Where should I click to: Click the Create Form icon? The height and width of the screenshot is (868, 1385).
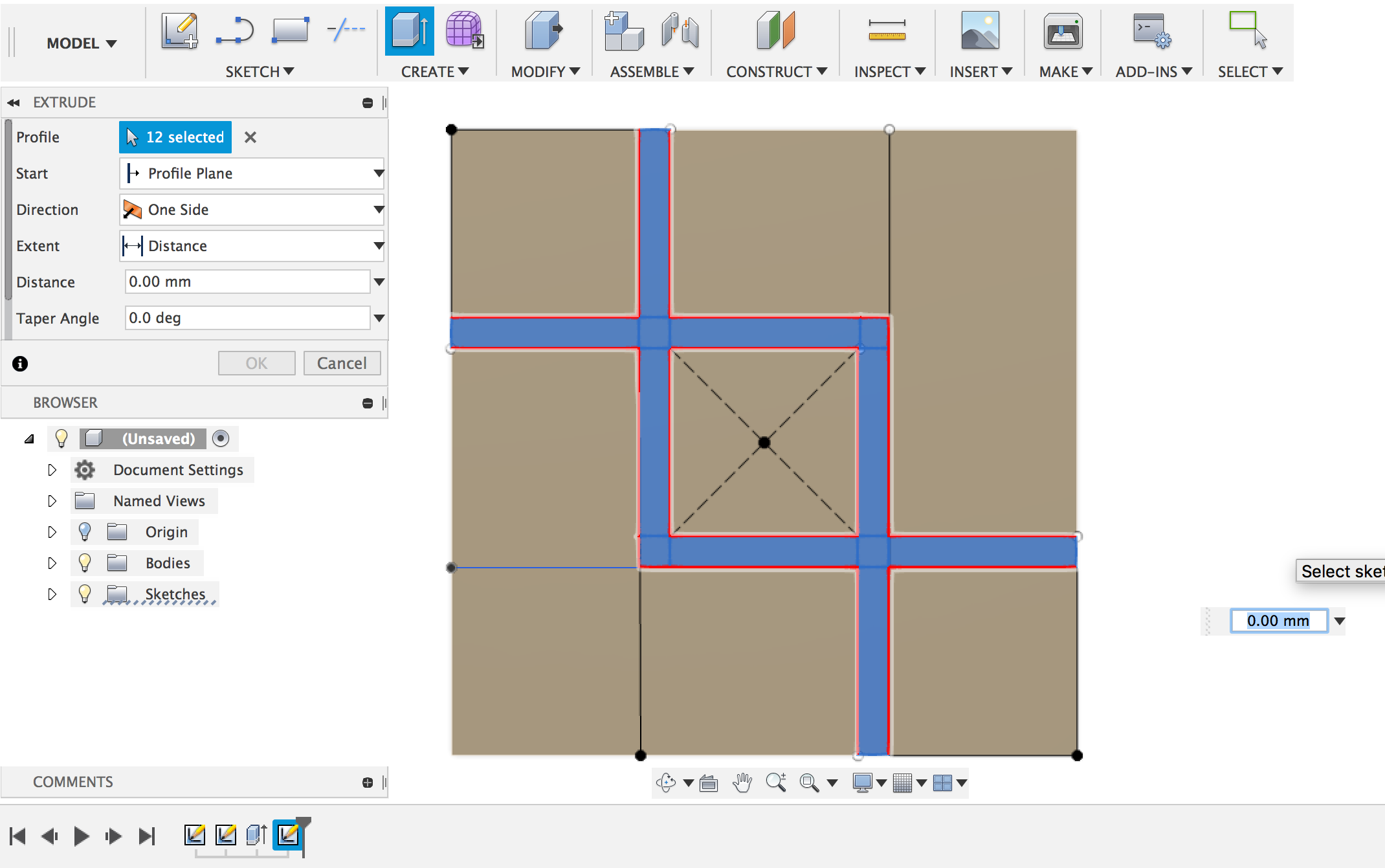click(464, 31)
